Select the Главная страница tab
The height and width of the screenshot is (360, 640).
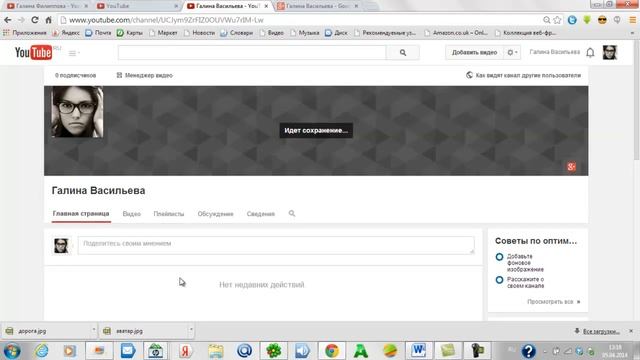click(81, 213)
